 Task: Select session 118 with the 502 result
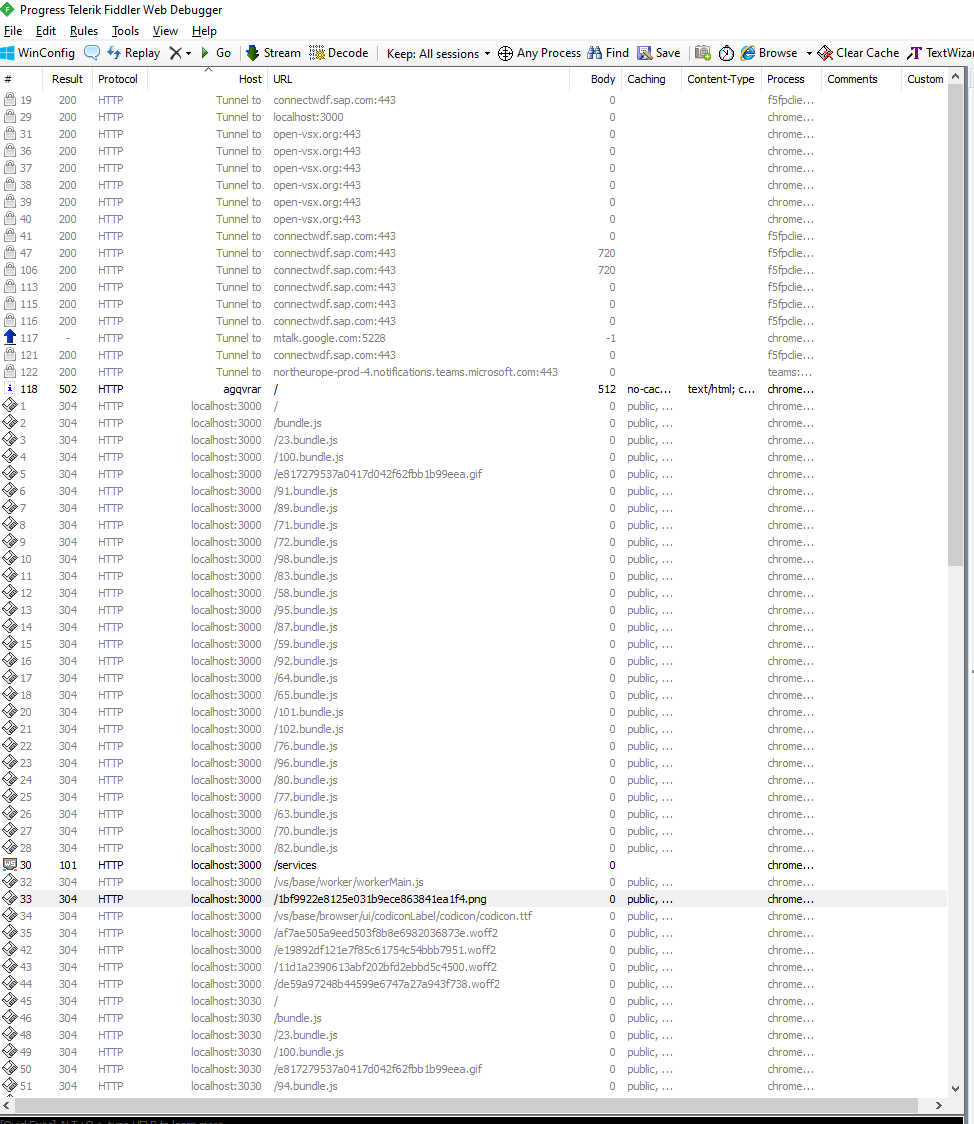pyautogui.click(x=300, y=388)
